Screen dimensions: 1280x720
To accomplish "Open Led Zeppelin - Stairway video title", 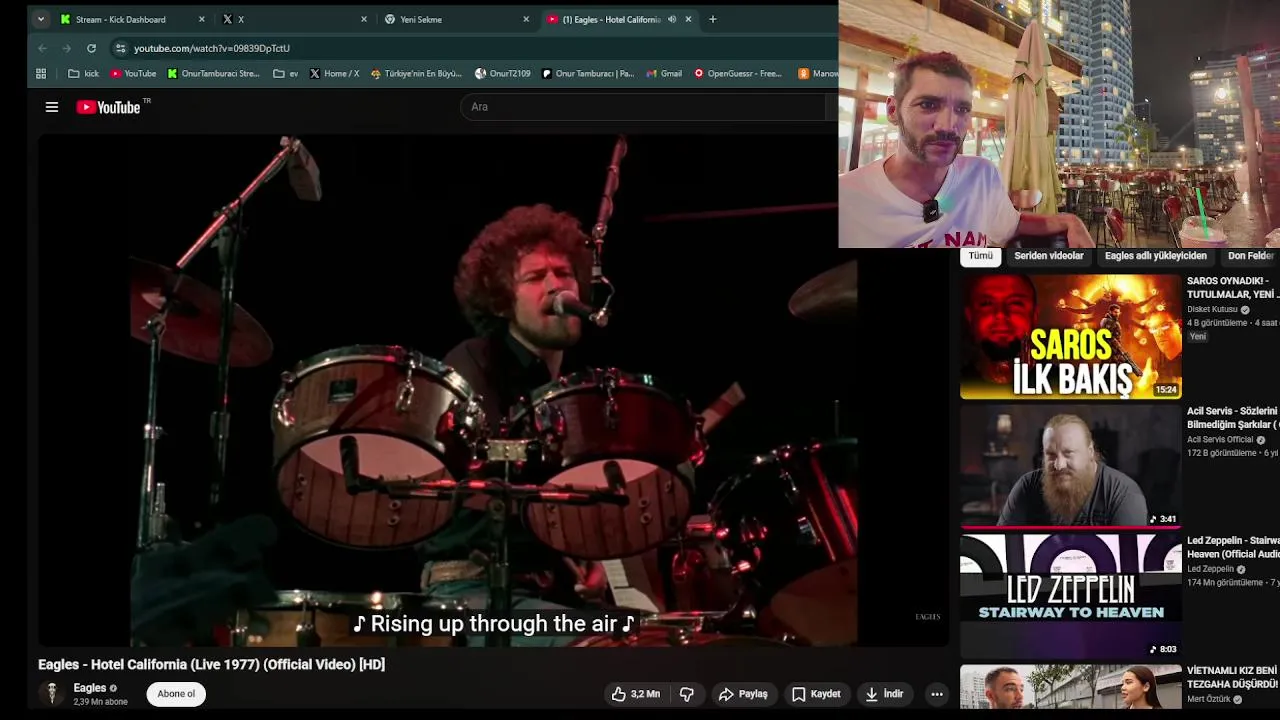I will tap(1233, 548).
